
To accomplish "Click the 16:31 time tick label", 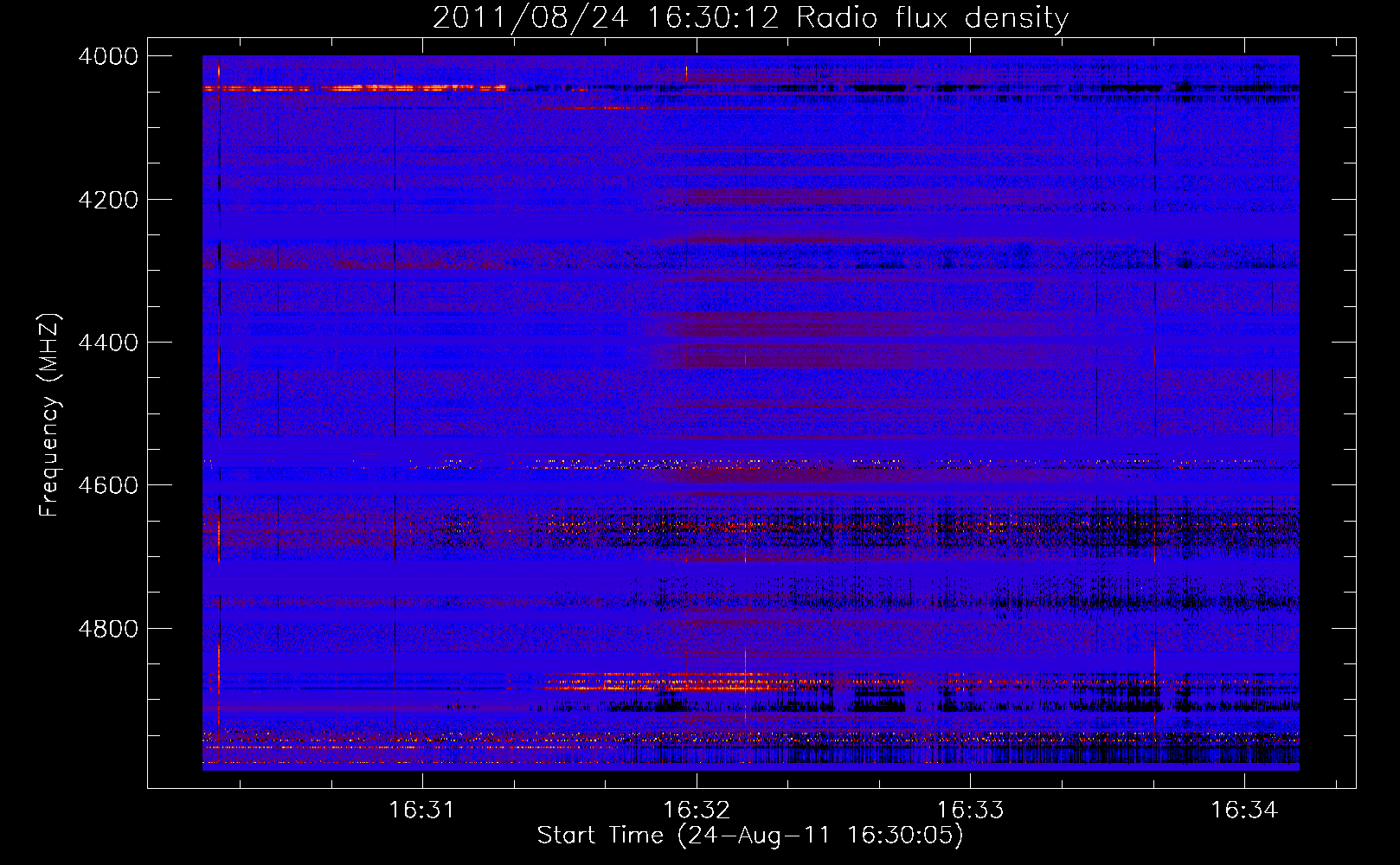I will click(421, 810).
